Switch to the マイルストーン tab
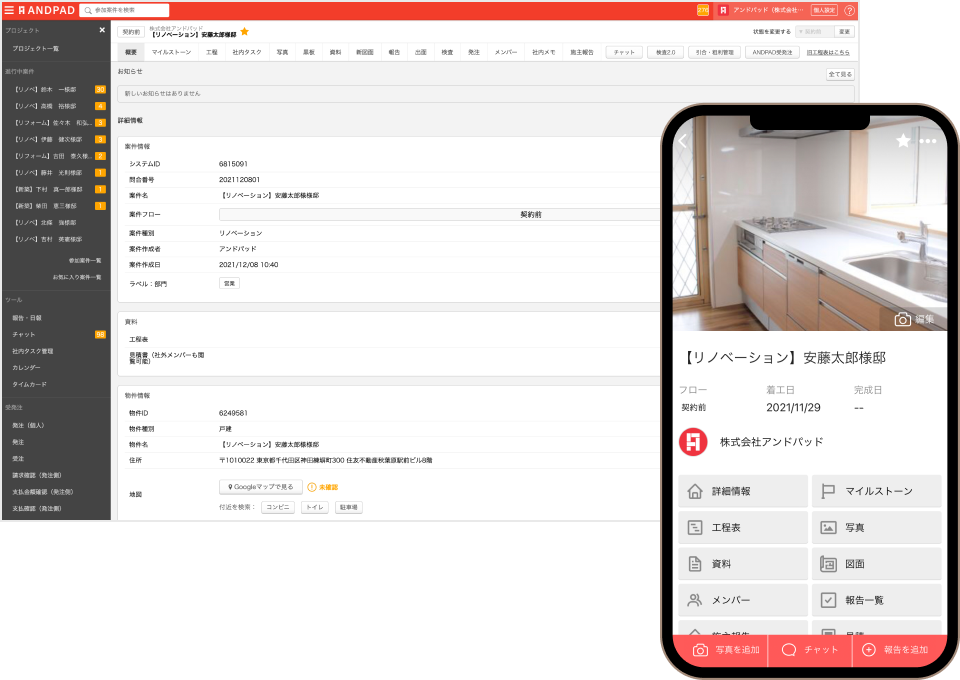 tap(171, 51)
